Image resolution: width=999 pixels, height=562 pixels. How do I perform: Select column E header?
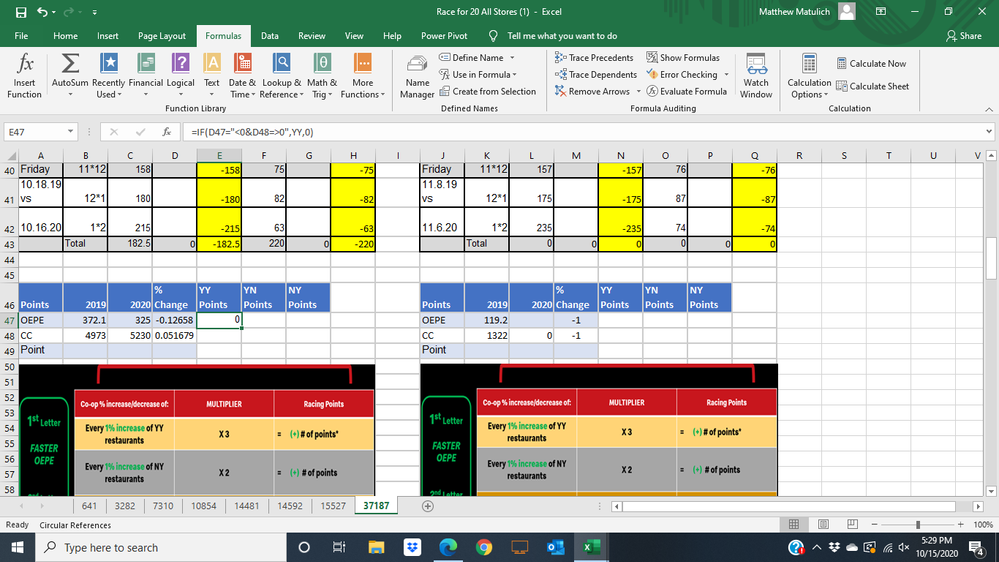pos(219,155)
